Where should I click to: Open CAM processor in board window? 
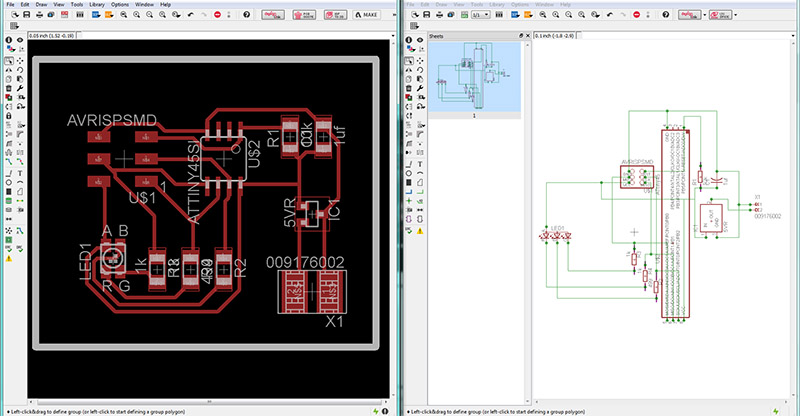coord(51,15)
